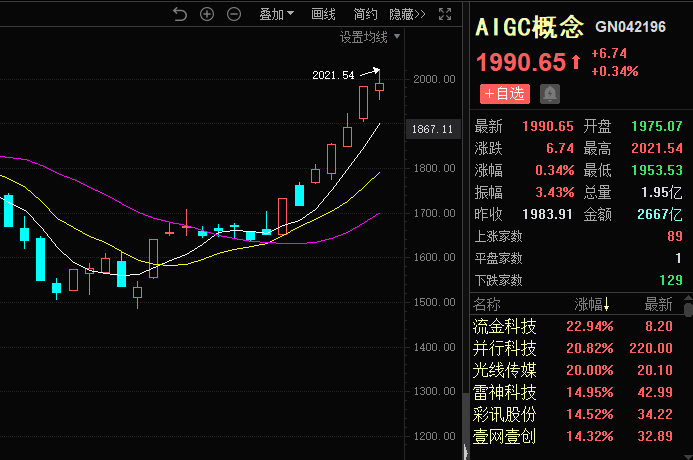This screenshot has width=693, height=460.
Task: Sort list by 最新 column header
Action: 658,304
